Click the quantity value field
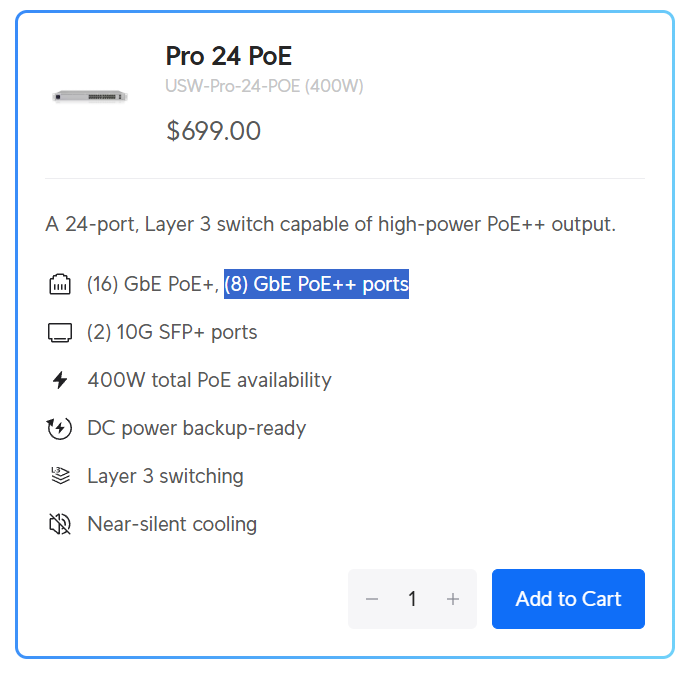This screenshot has width=682, height=673. 412,599
